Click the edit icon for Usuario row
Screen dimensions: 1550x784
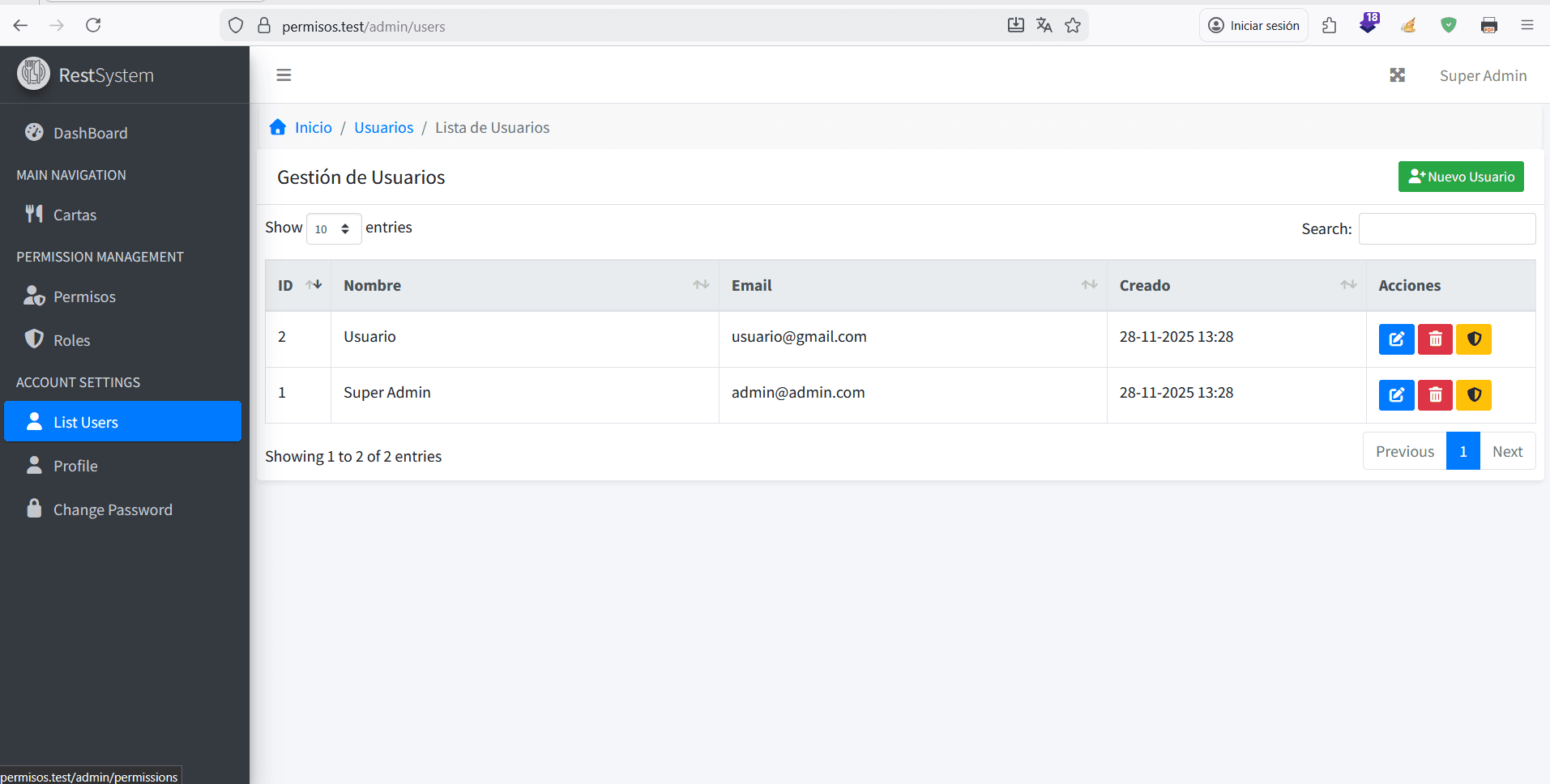pyautogui.click(x=1396, y=339)
